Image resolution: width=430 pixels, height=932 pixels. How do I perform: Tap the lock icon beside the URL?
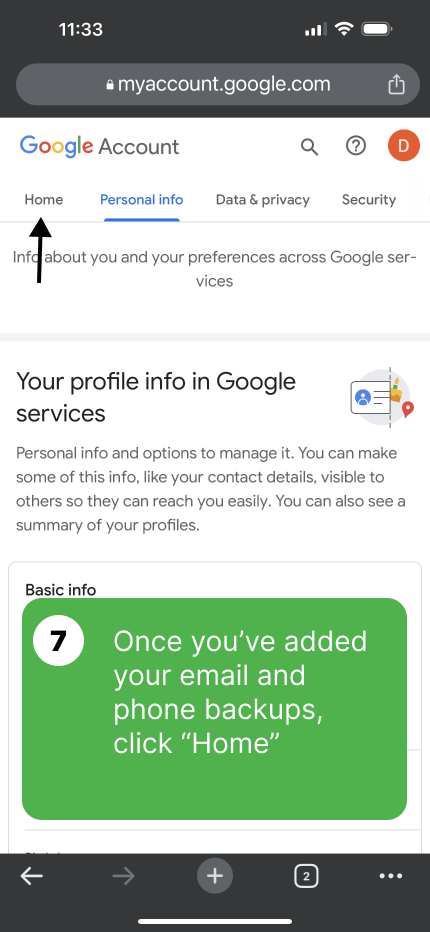tap(109, 85)
